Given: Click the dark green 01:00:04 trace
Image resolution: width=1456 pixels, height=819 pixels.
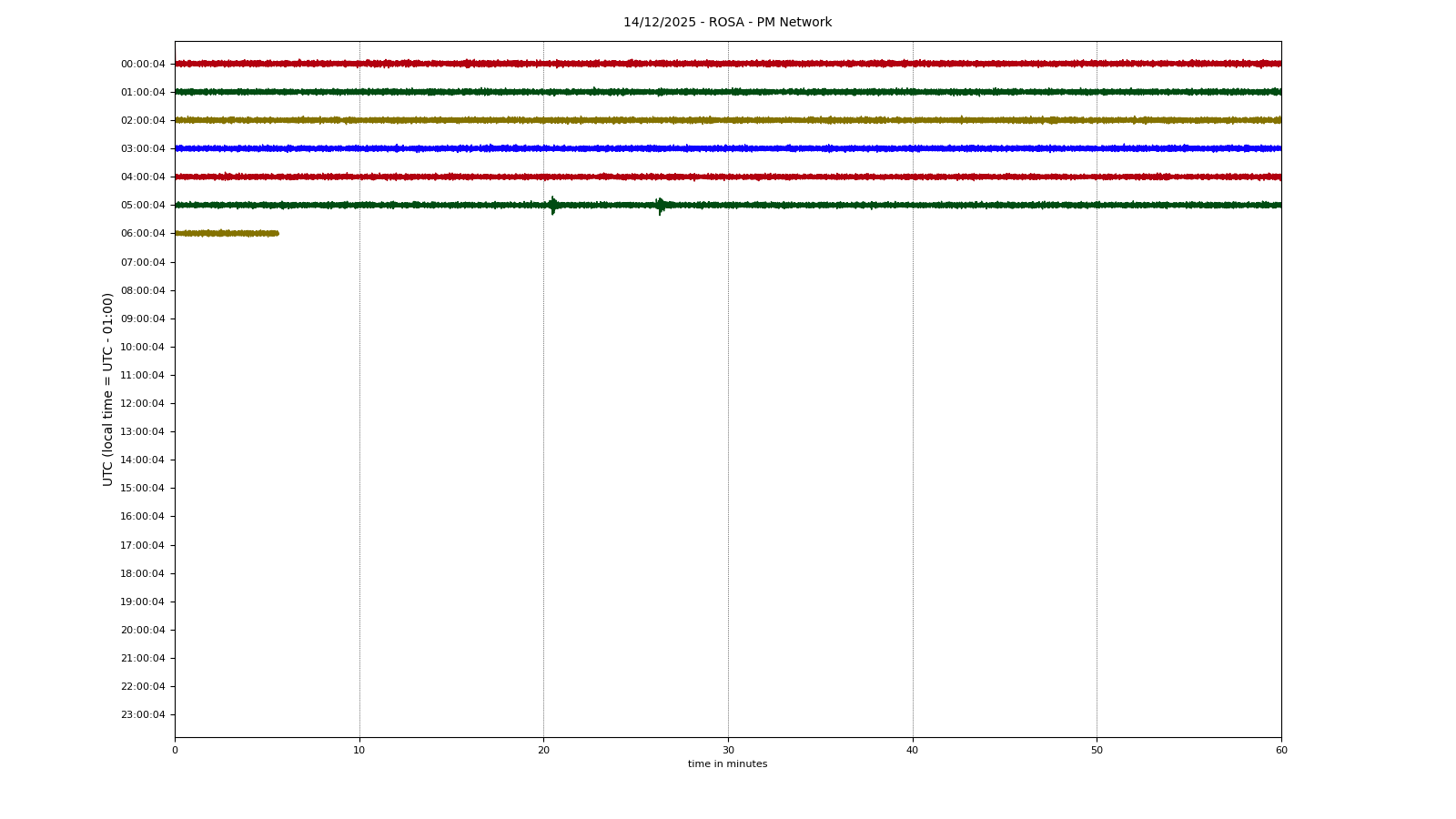Looking at the screenshot, I should pyautogui.click(x=728, y=92).
